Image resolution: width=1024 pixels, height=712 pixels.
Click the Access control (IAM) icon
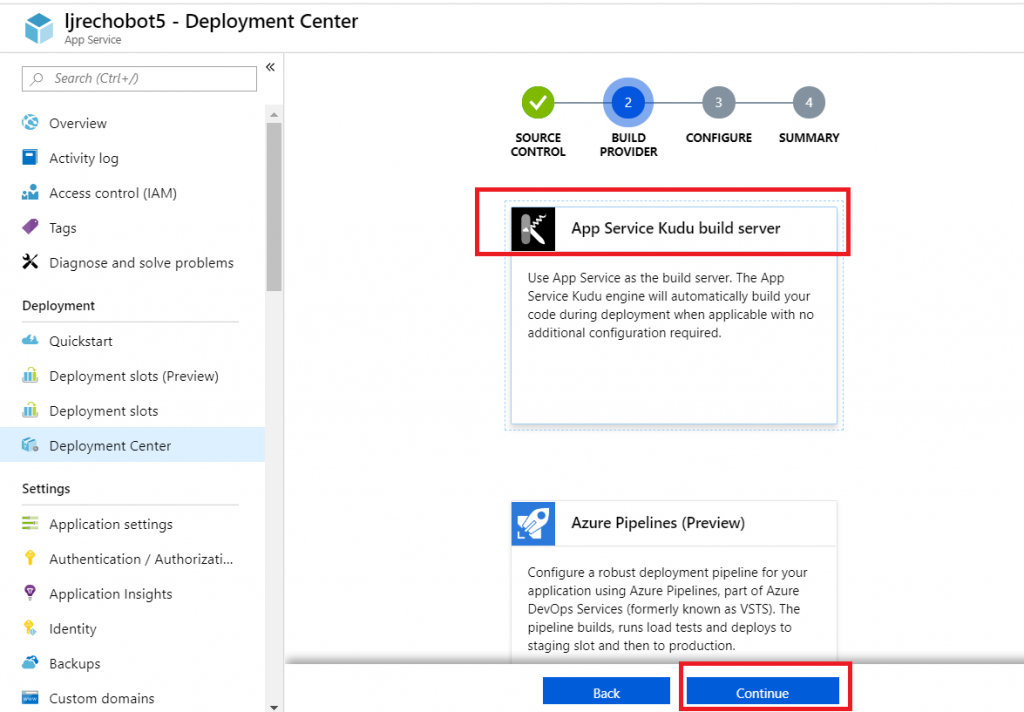(x=30, y=193)
